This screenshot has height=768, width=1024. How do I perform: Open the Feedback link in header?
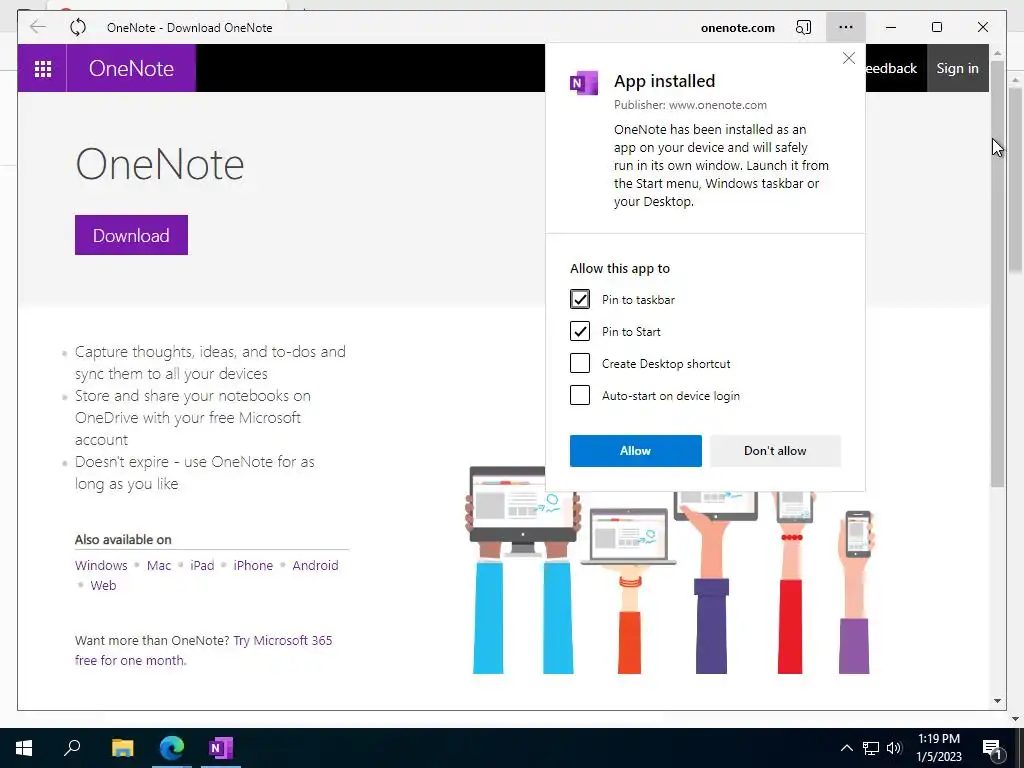(x=891, y=69)
